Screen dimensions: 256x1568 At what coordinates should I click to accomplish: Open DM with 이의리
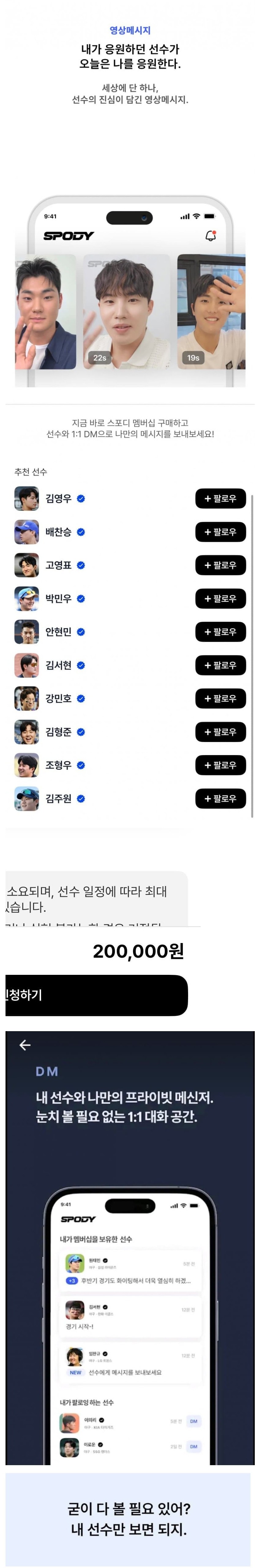[x=193, y=1421]
